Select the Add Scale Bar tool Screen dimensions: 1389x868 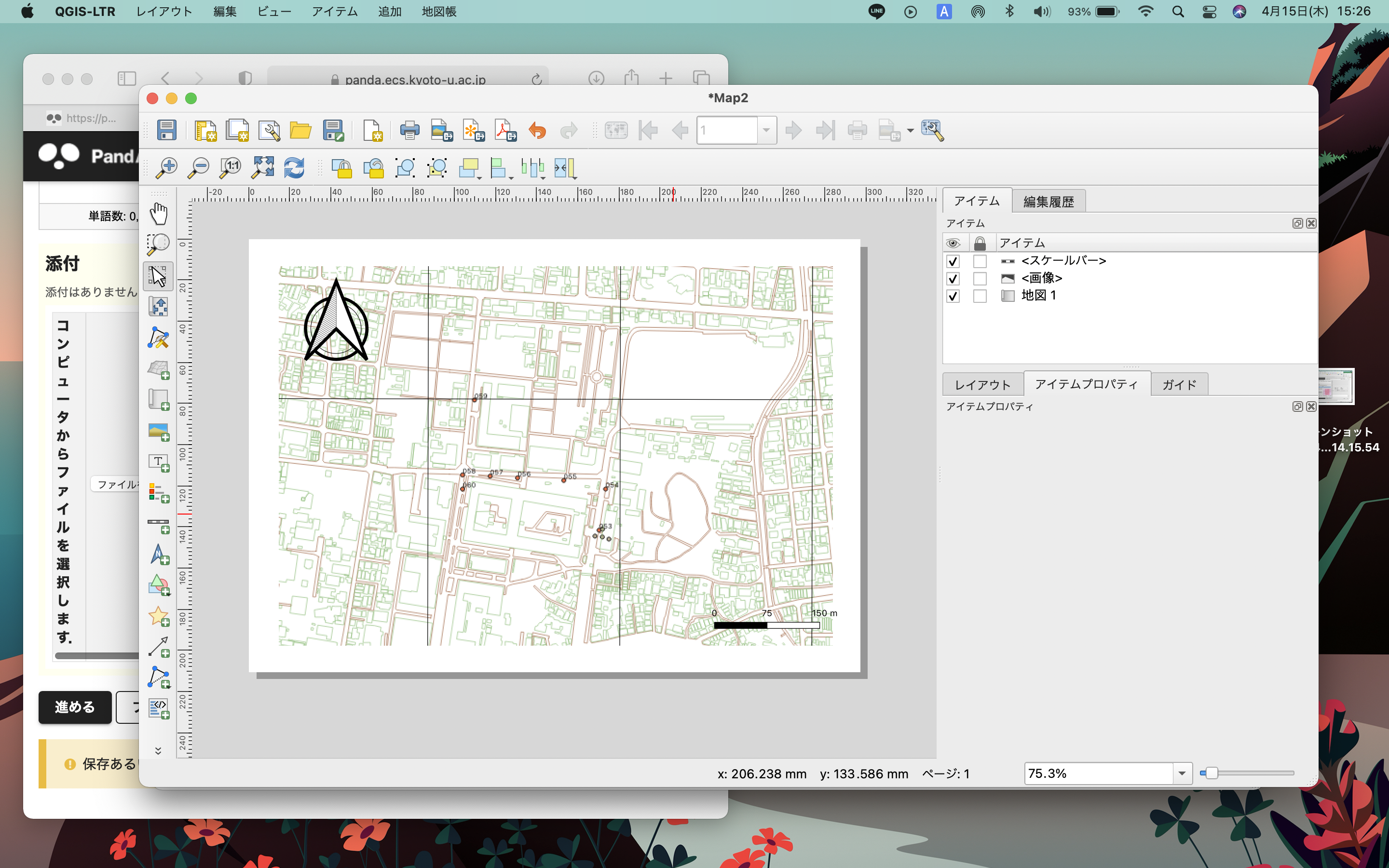[x=158, y=524]
